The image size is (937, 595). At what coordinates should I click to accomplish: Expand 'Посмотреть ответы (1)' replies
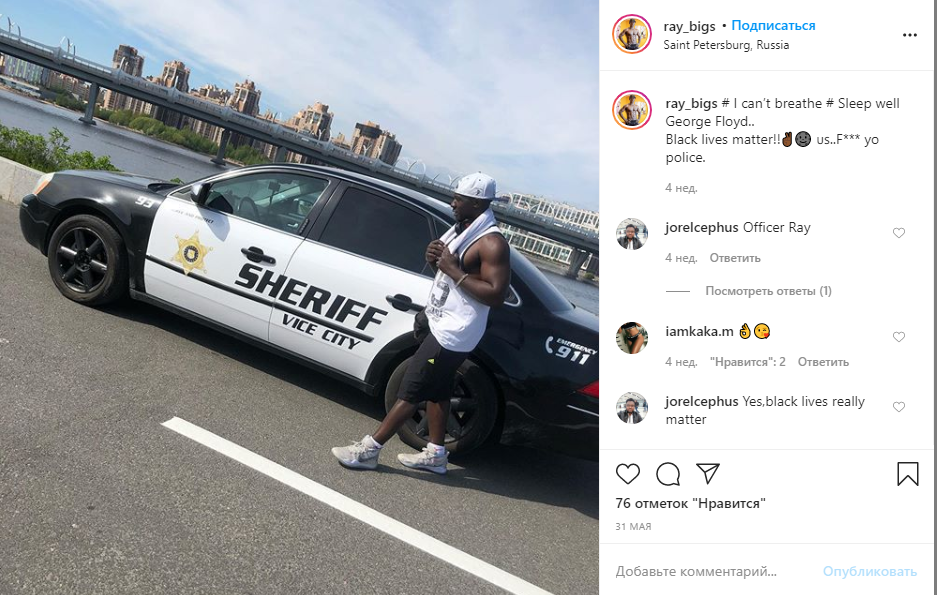tap(768, 291)
